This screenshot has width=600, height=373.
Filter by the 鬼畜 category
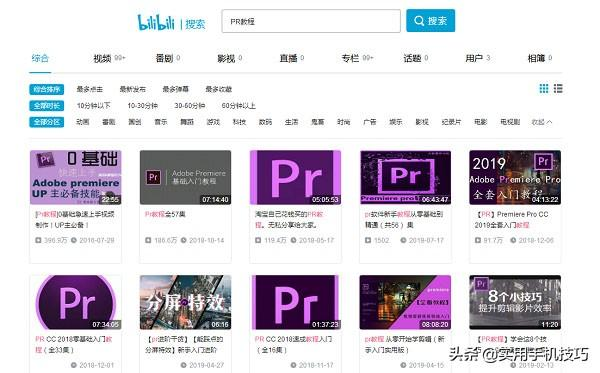[x=318, y=122]
